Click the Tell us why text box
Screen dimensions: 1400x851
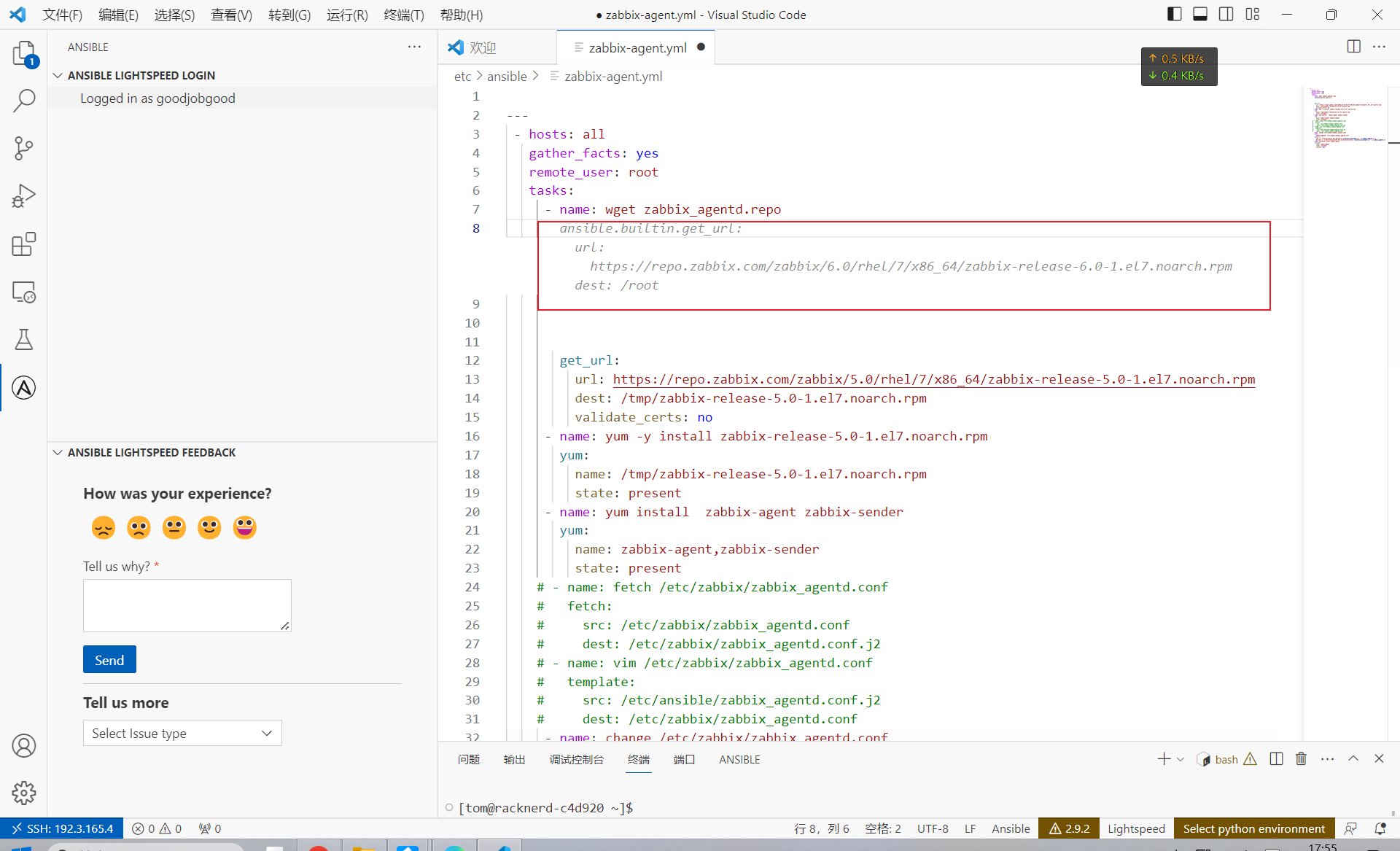coord(187,605)
